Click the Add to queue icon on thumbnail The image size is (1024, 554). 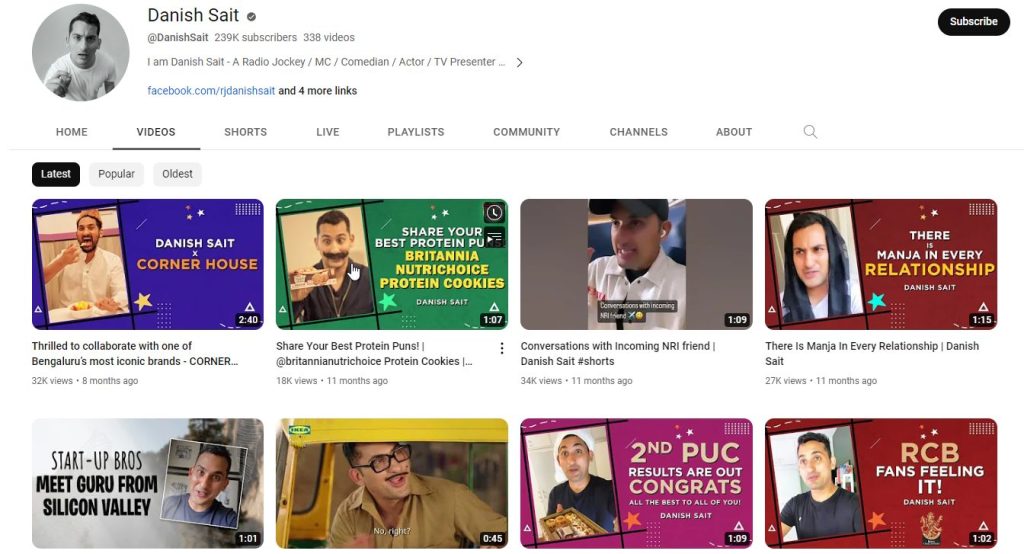(494, 237)
